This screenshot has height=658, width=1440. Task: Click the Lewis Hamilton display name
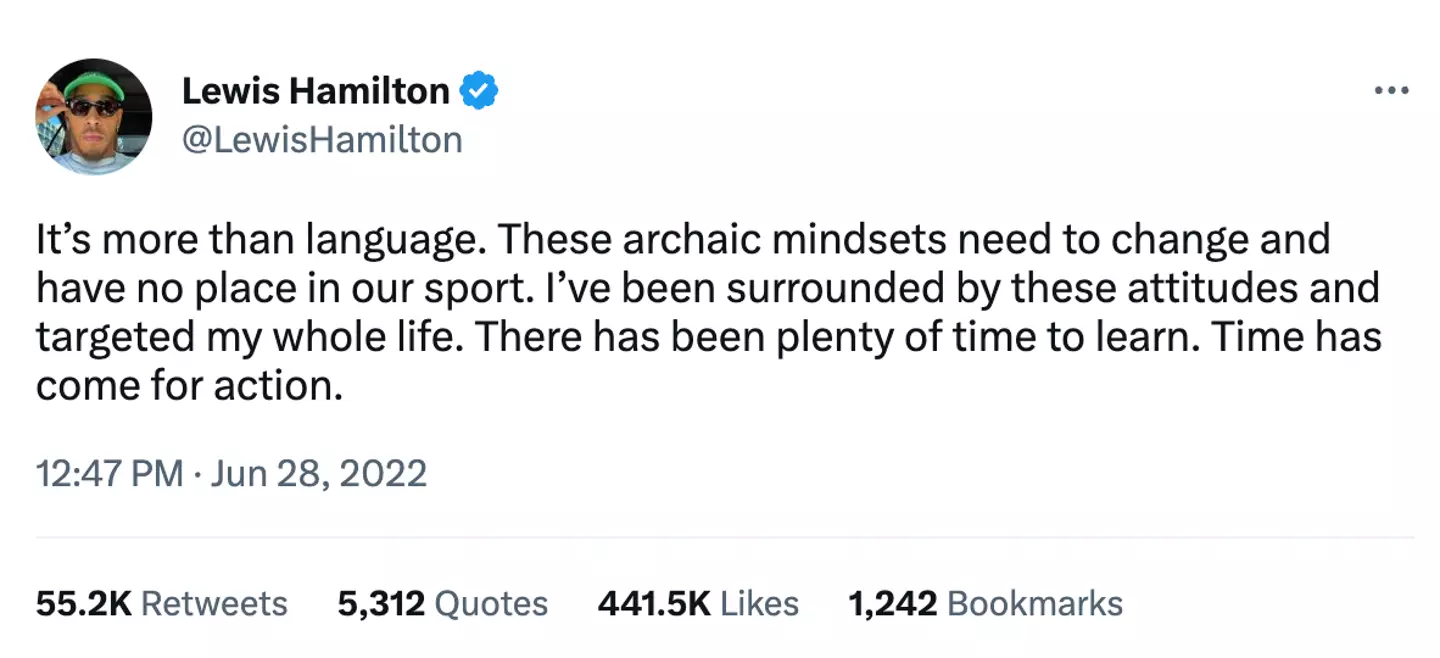(x=315, y=92)
